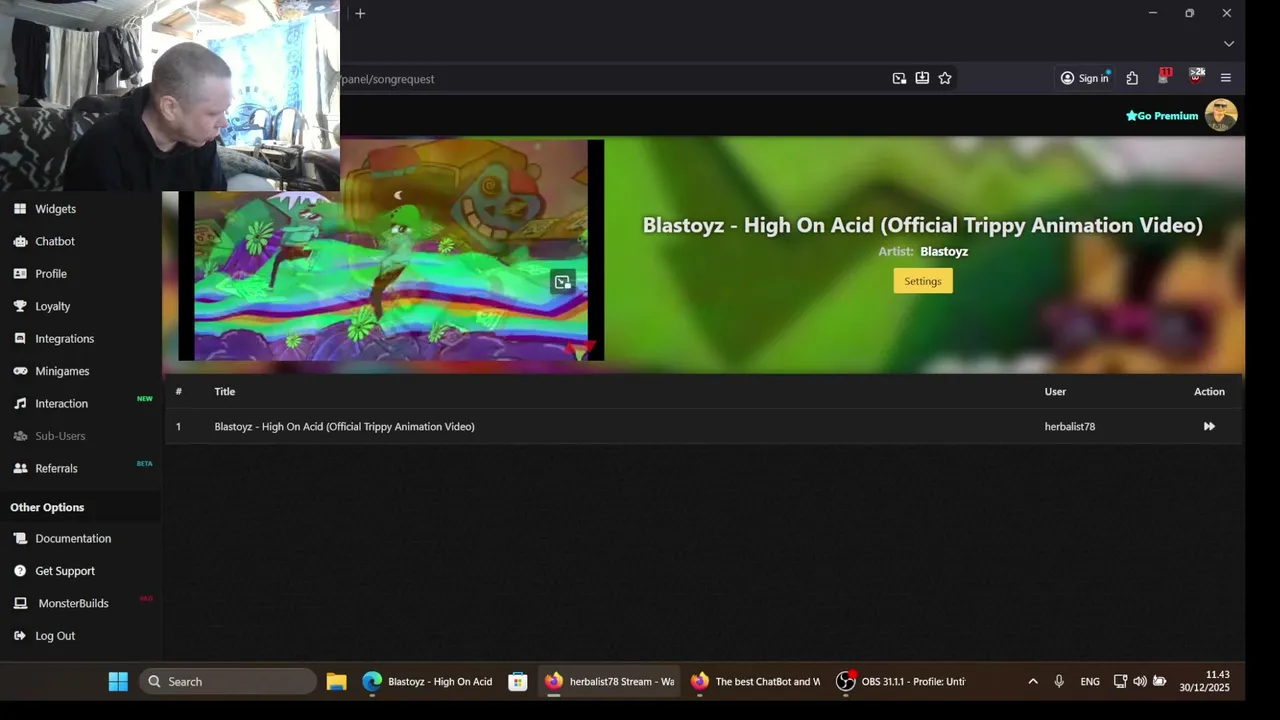
Task: Click the picture-in-picture icon in the address bar
Action: coord(899,78)
